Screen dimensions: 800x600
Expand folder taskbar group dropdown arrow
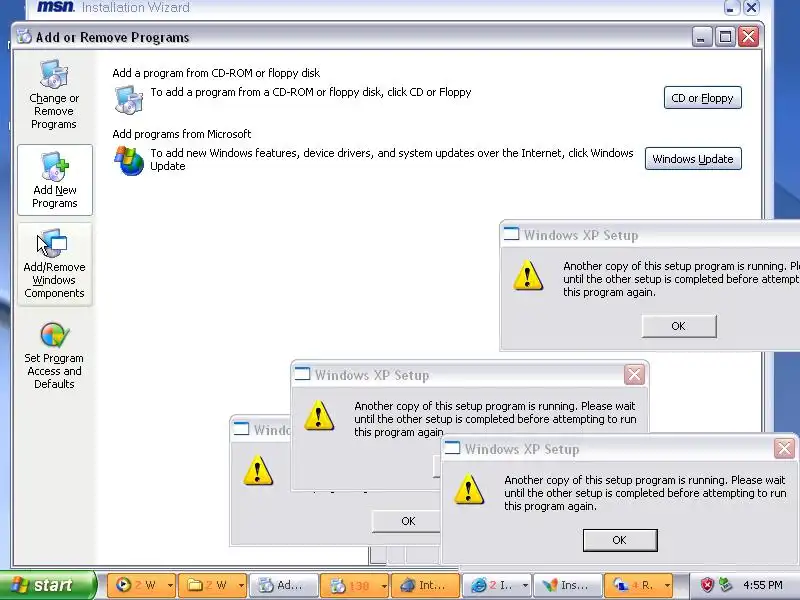click(241, 586)
